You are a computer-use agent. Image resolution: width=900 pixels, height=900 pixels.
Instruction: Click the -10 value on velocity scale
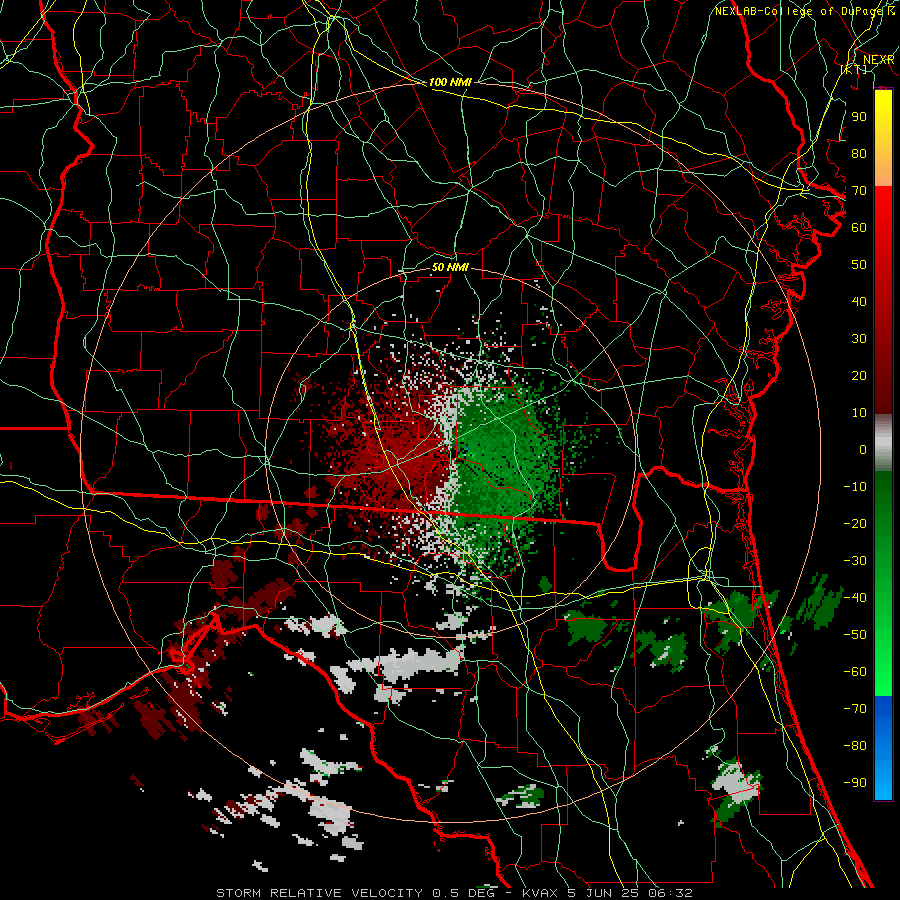855,487
